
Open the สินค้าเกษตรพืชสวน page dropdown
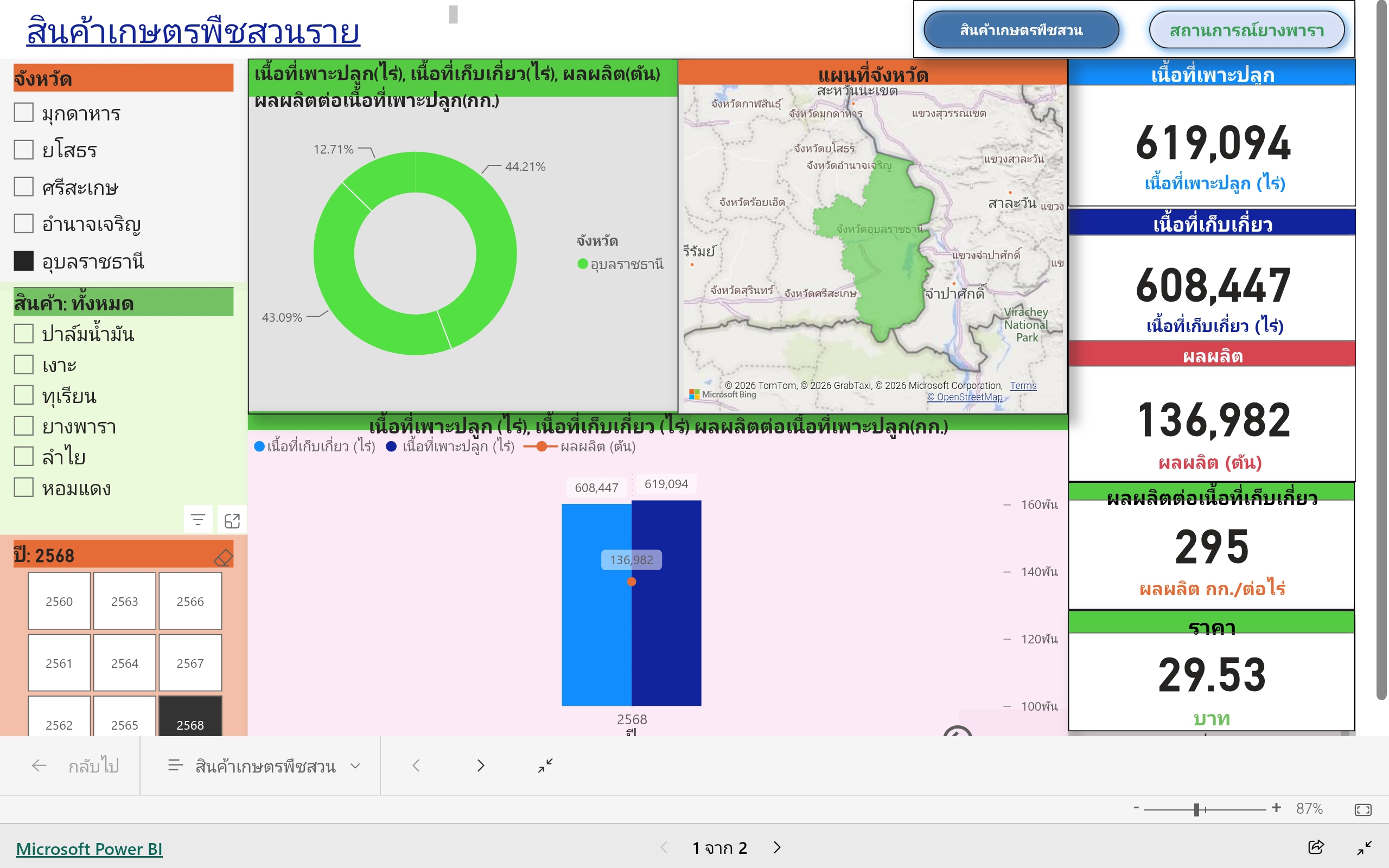265,766
